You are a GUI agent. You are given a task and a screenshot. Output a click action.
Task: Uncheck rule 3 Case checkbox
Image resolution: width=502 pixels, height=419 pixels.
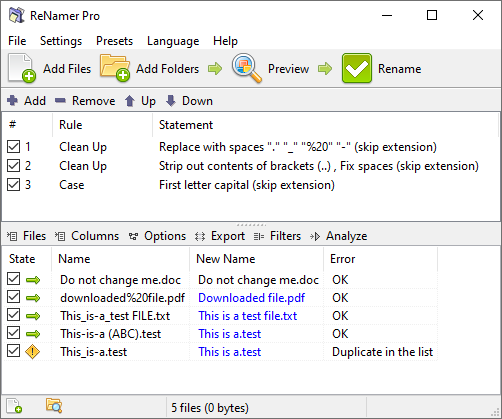pyautogui.click(x=14, y=185)
